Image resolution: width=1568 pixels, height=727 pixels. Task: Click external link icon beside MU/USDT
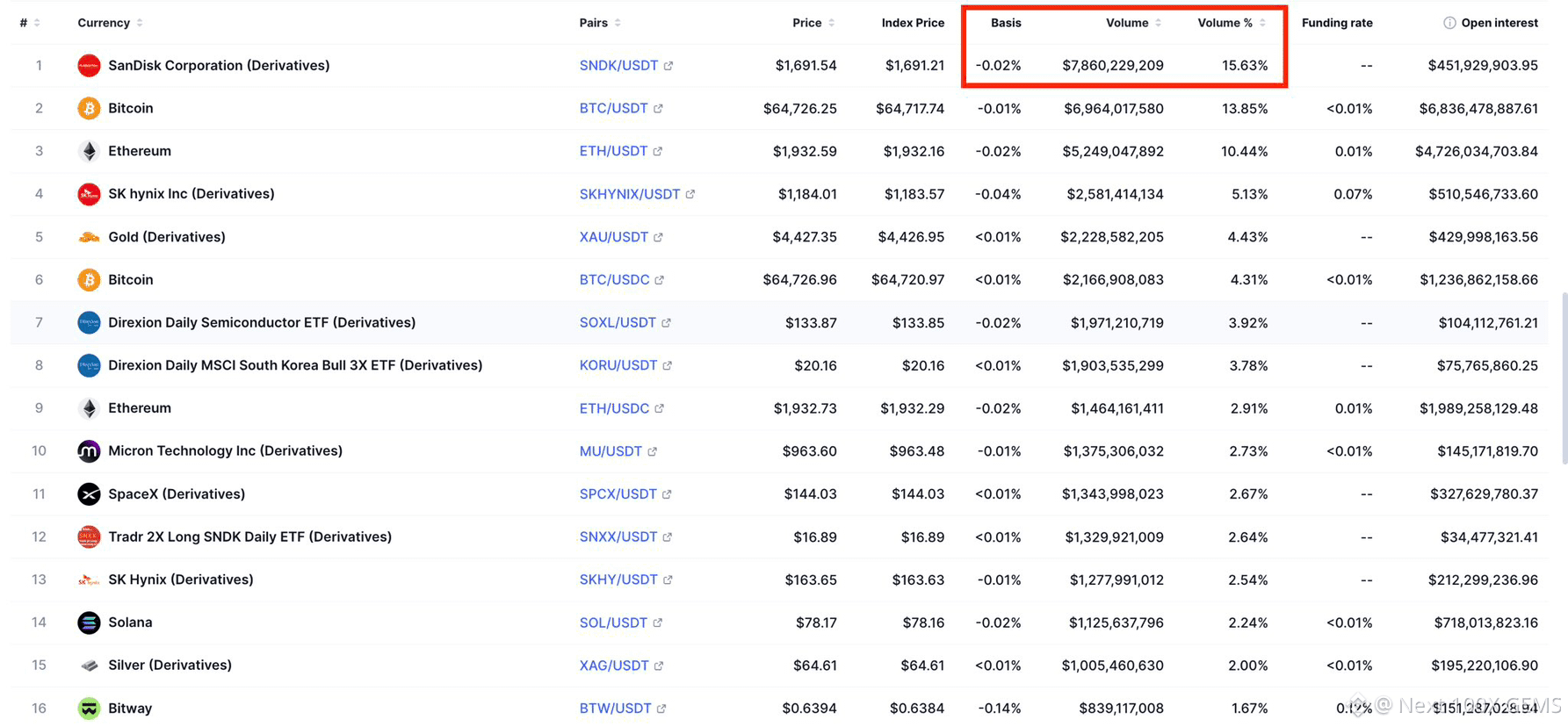653,451
